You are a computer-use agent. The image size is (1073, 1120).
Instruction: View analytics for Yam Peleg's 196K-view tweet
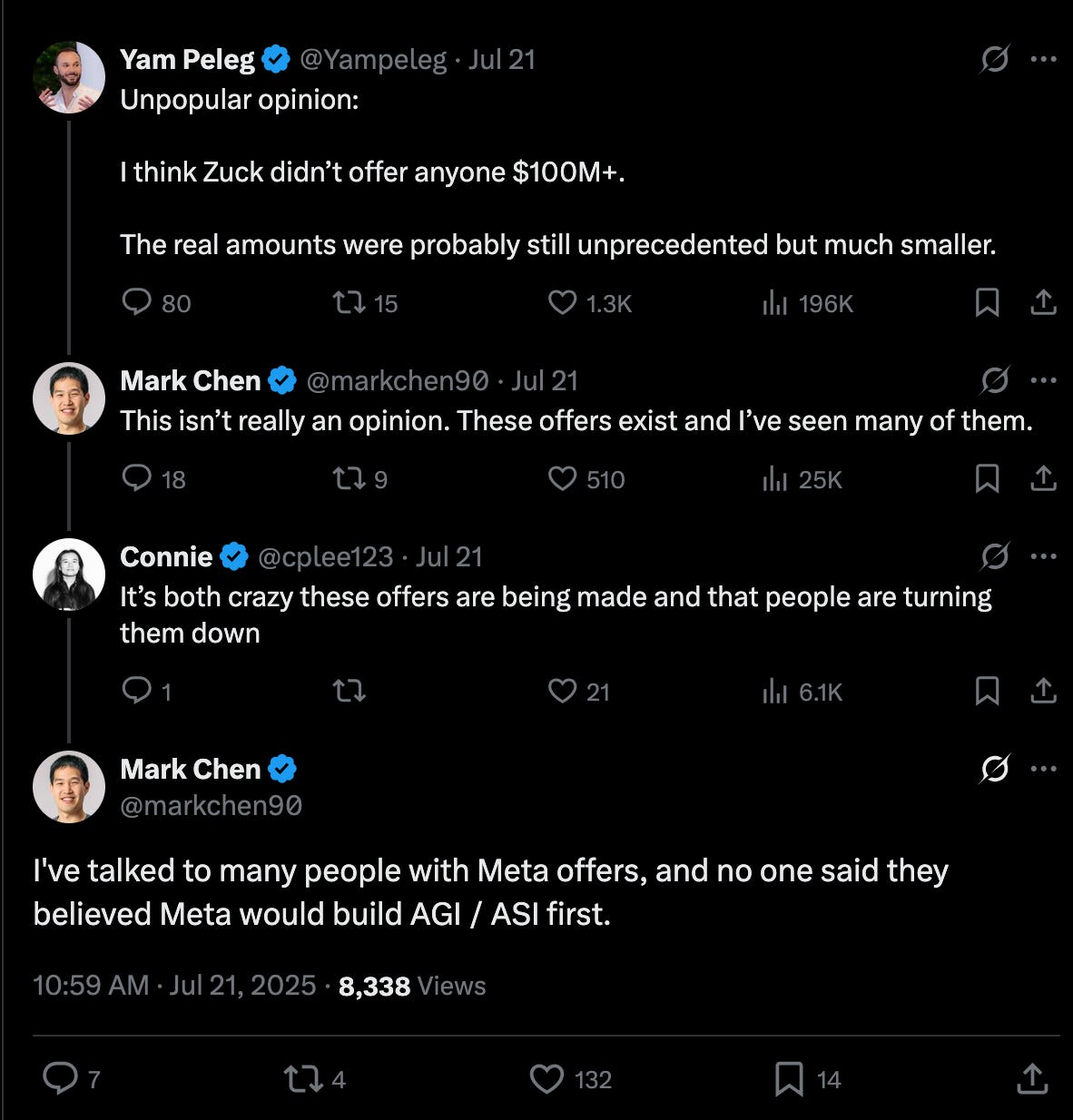click(x=774, y=302)
